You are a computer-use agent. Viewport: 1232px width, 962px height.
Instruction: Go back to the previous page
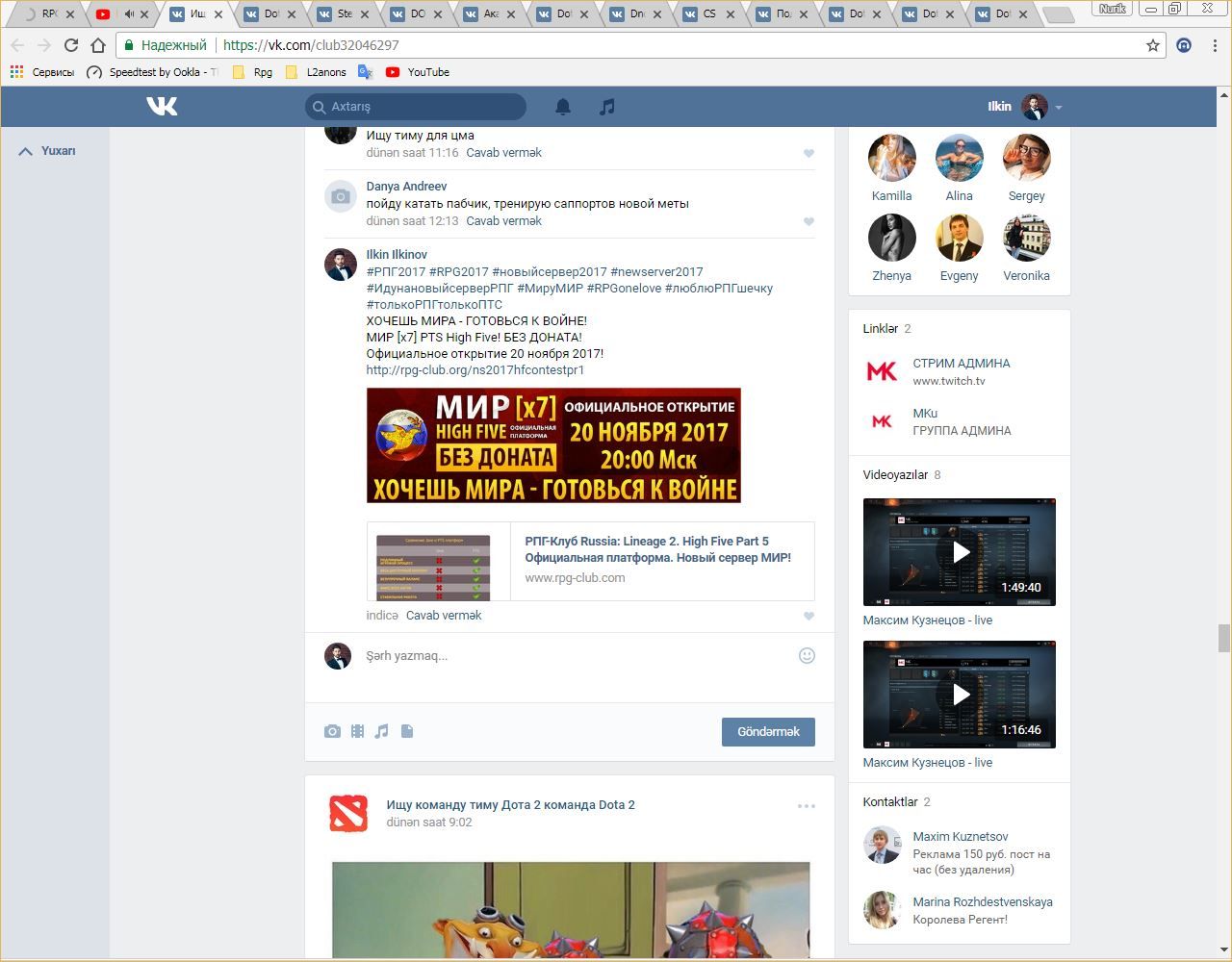click(17, 45)
